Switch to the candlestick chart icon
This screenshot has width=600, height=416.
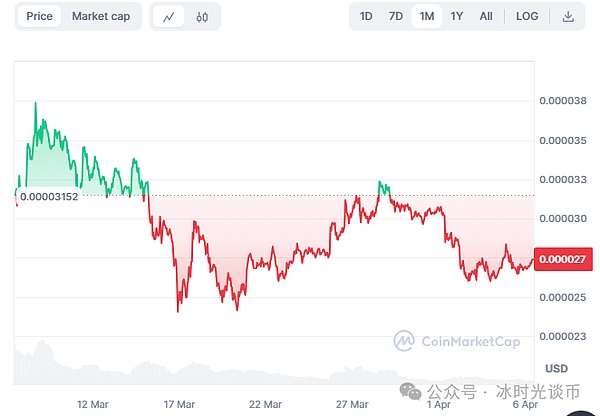click(x=202, y=17)
